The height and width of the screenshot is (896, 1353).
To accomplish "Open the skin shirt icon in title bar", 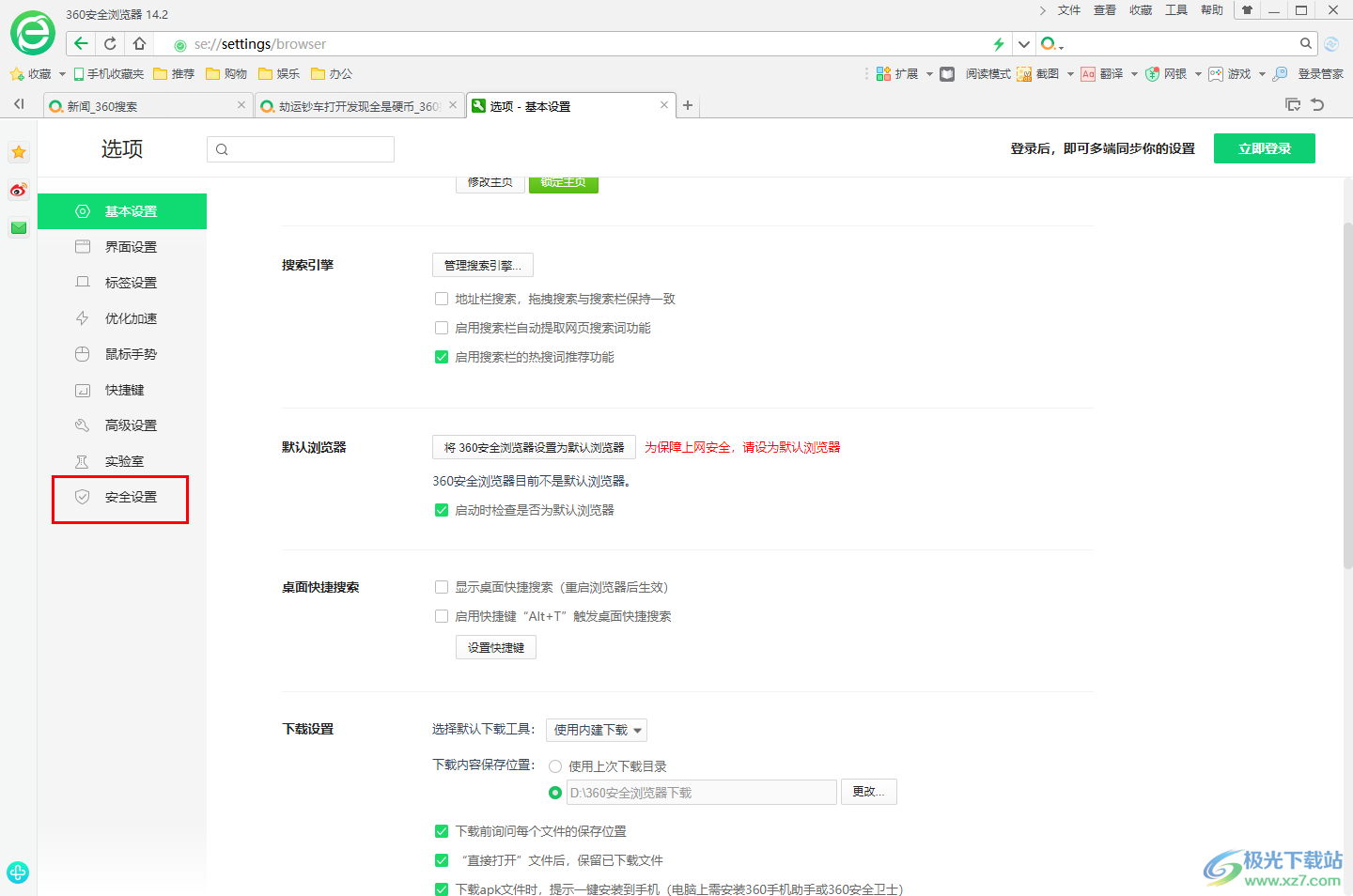I will point(1247,10).
